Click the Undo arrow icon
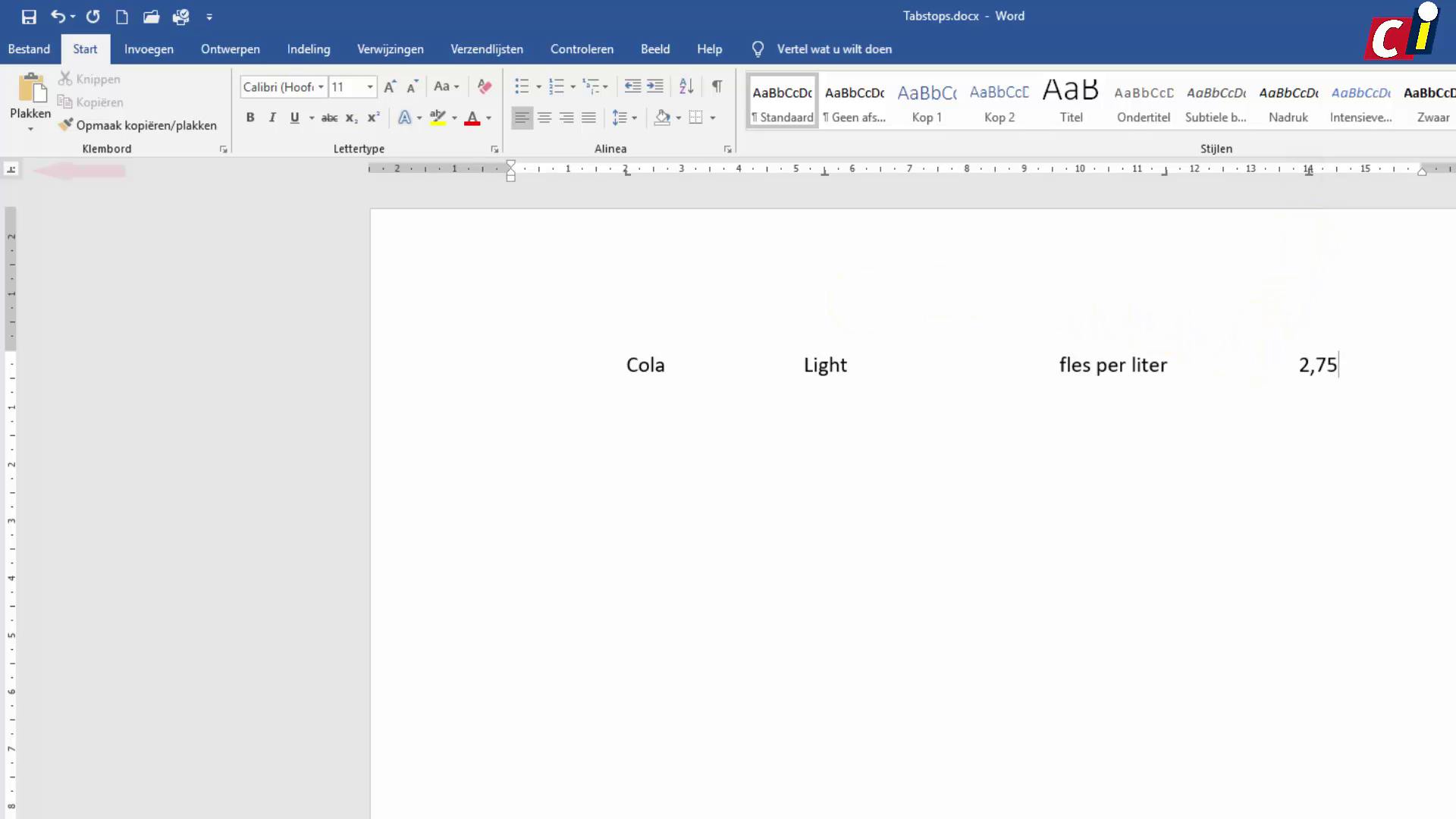The height and width of the screenshot is (819, 1456). [x=58, y=16]
